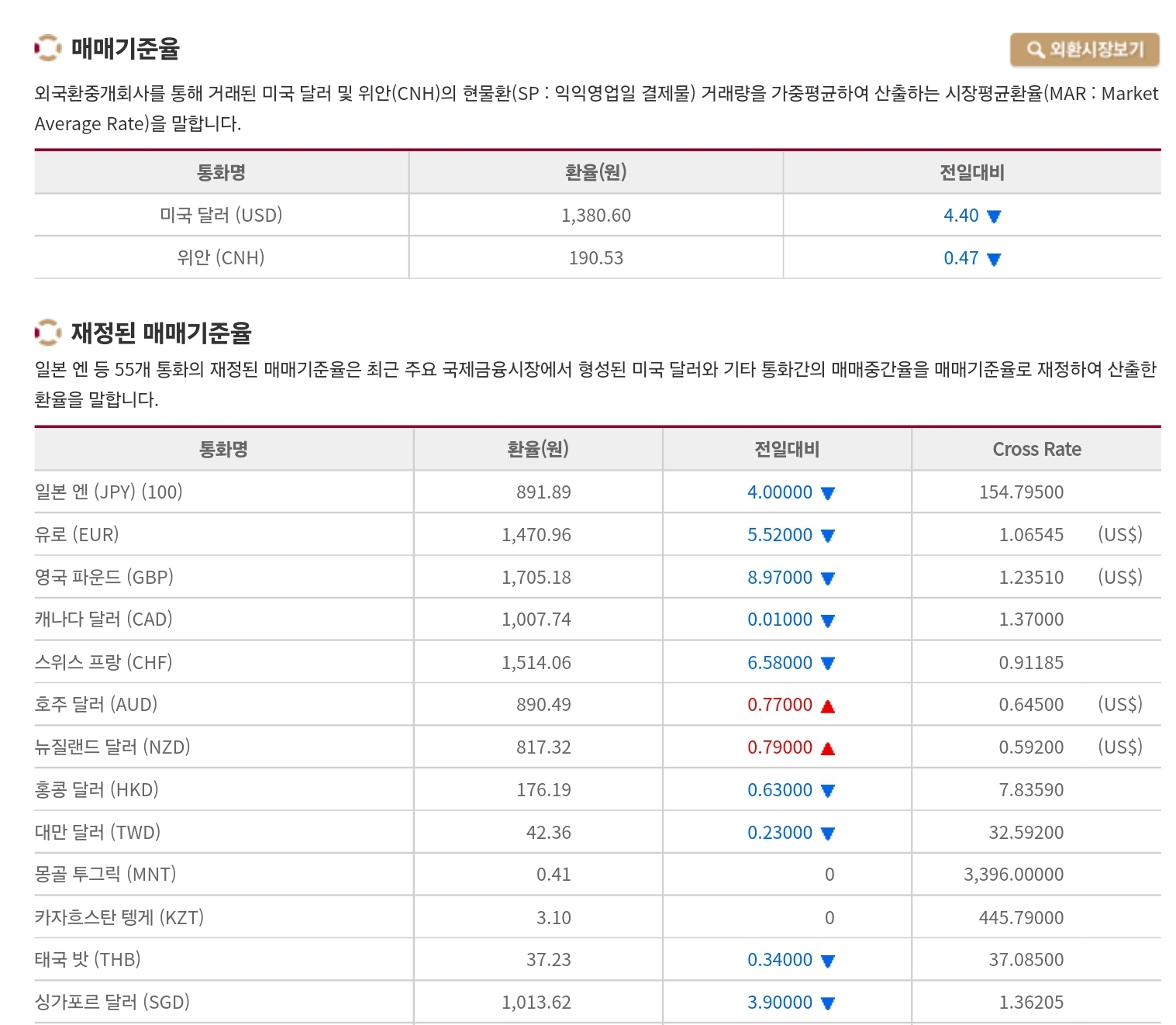Click the HKD rate 176.19

click(x=543, y=790)
